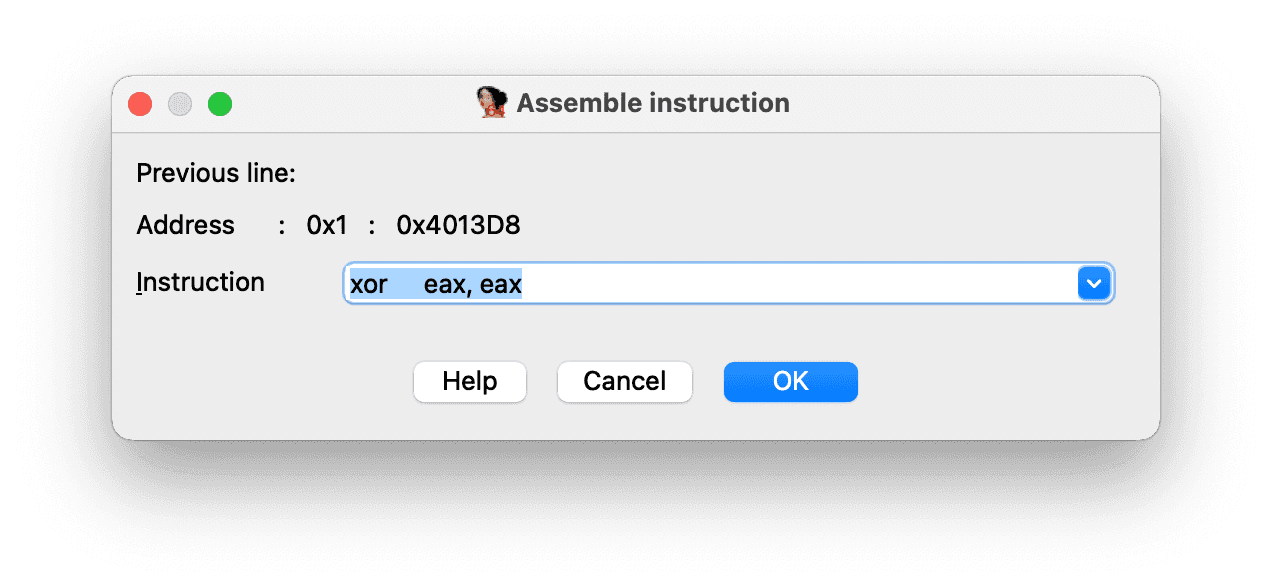This screenshot has width=1272, height=588.
Task: Click the gray minimize window button
Action: coord(180,103)
